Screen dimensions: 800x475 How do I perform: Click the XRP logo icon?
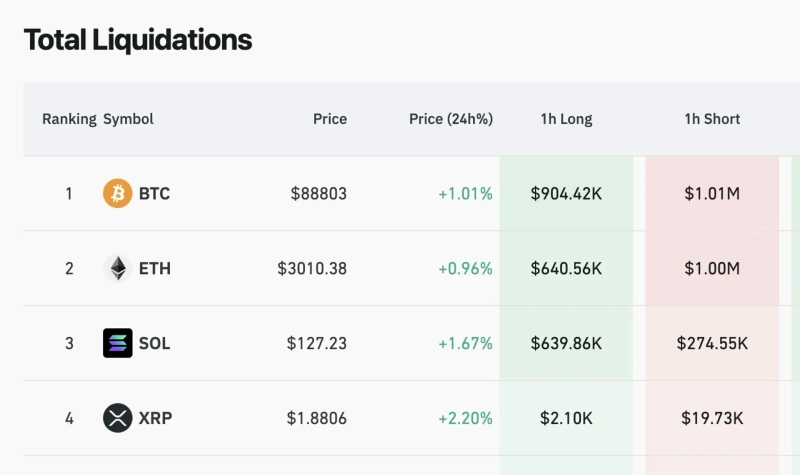click(117, 418)
